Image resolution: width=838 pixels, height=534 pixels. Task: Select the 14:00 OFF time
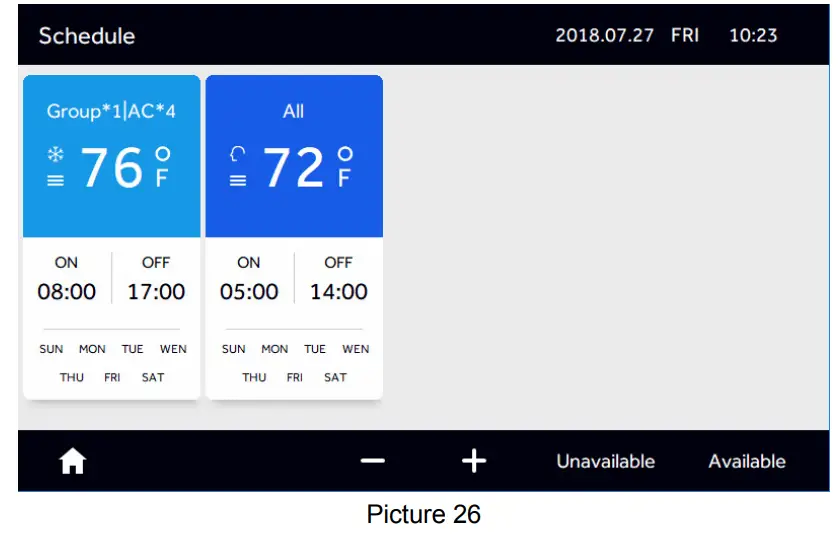tap(339, 292)
